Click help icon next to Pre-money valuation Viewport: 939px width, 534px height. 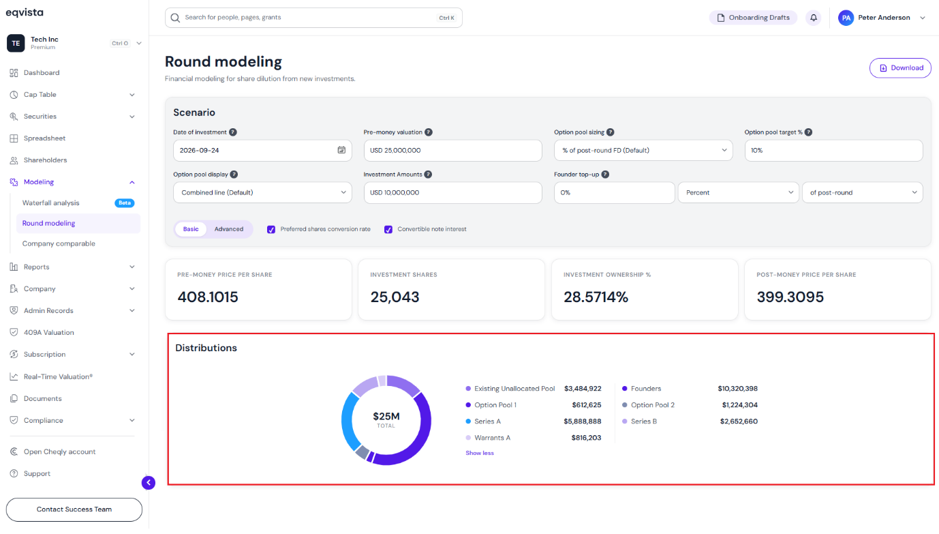pyautogui.click(x=429, y=132)
